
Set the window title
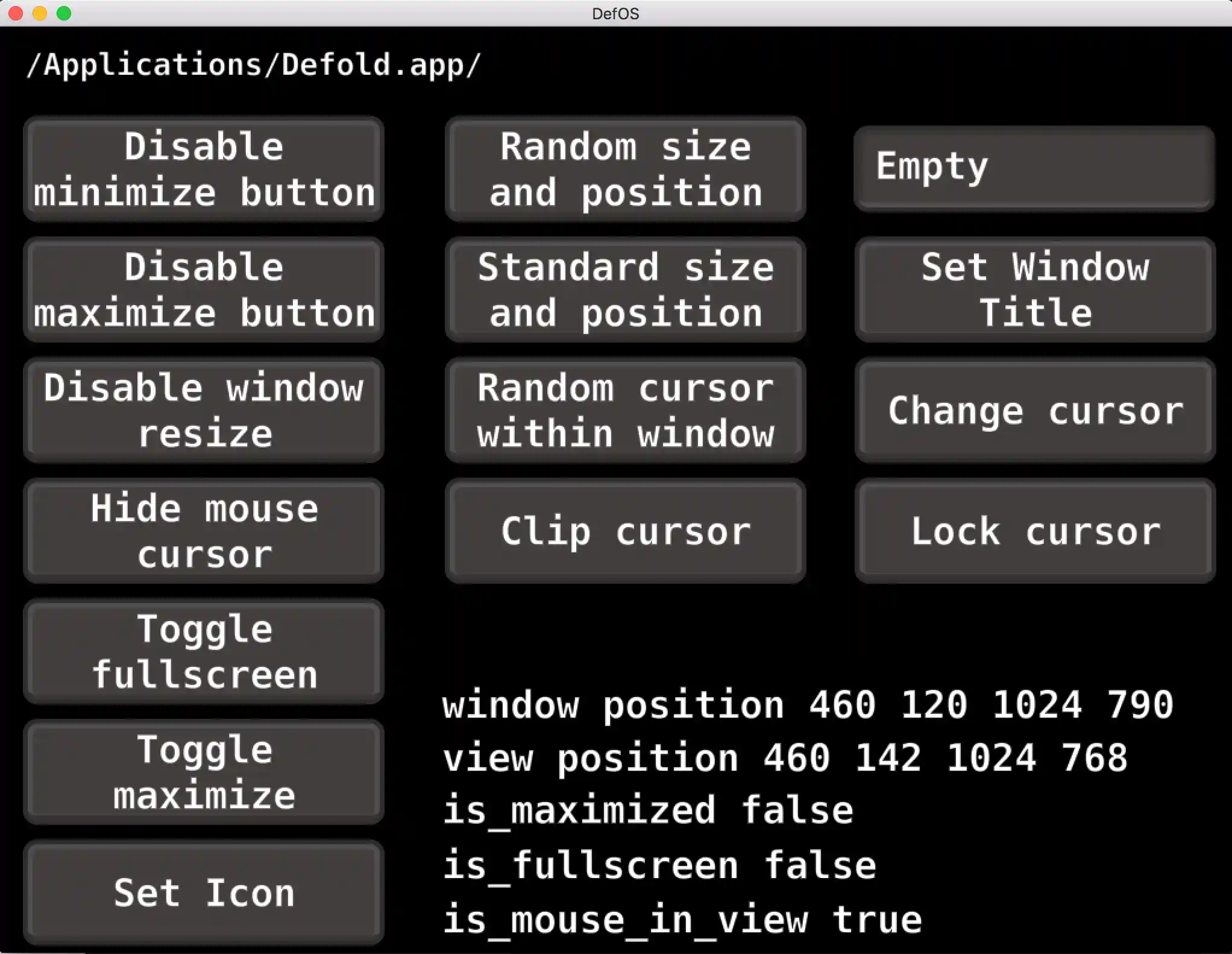pos(1034,289)
